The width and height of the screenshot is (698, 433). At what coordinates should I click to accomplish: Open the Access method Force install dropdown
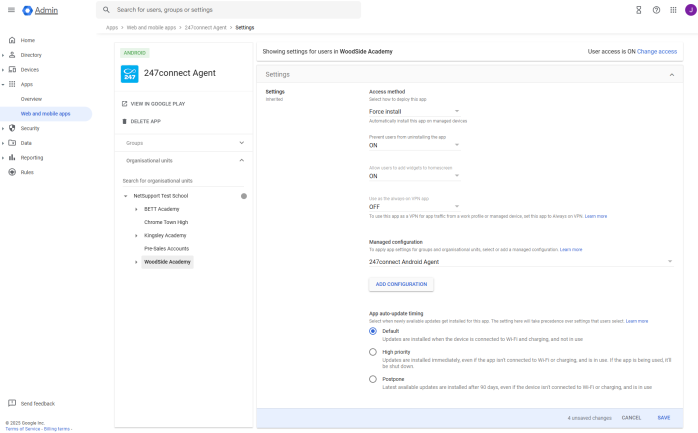(x=414, y=111)
